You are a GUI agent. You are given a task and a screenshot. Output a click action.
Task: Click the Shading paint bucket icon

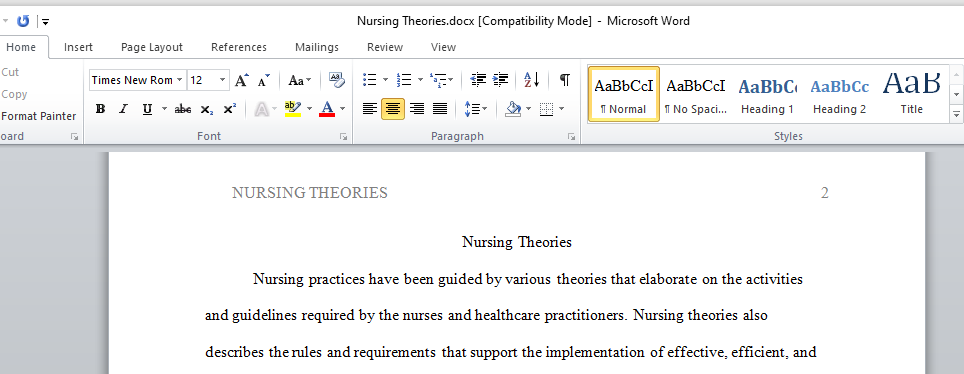[x=513, y=109]
